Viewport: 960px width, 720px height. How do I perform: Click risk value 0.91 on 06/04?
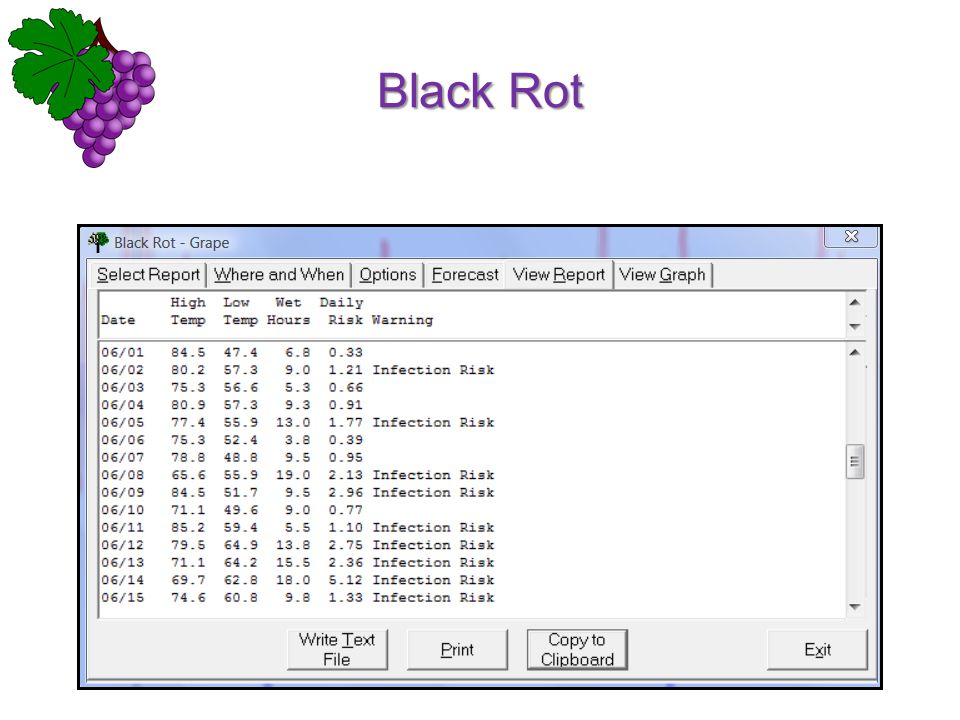click(x=345, y=405)
